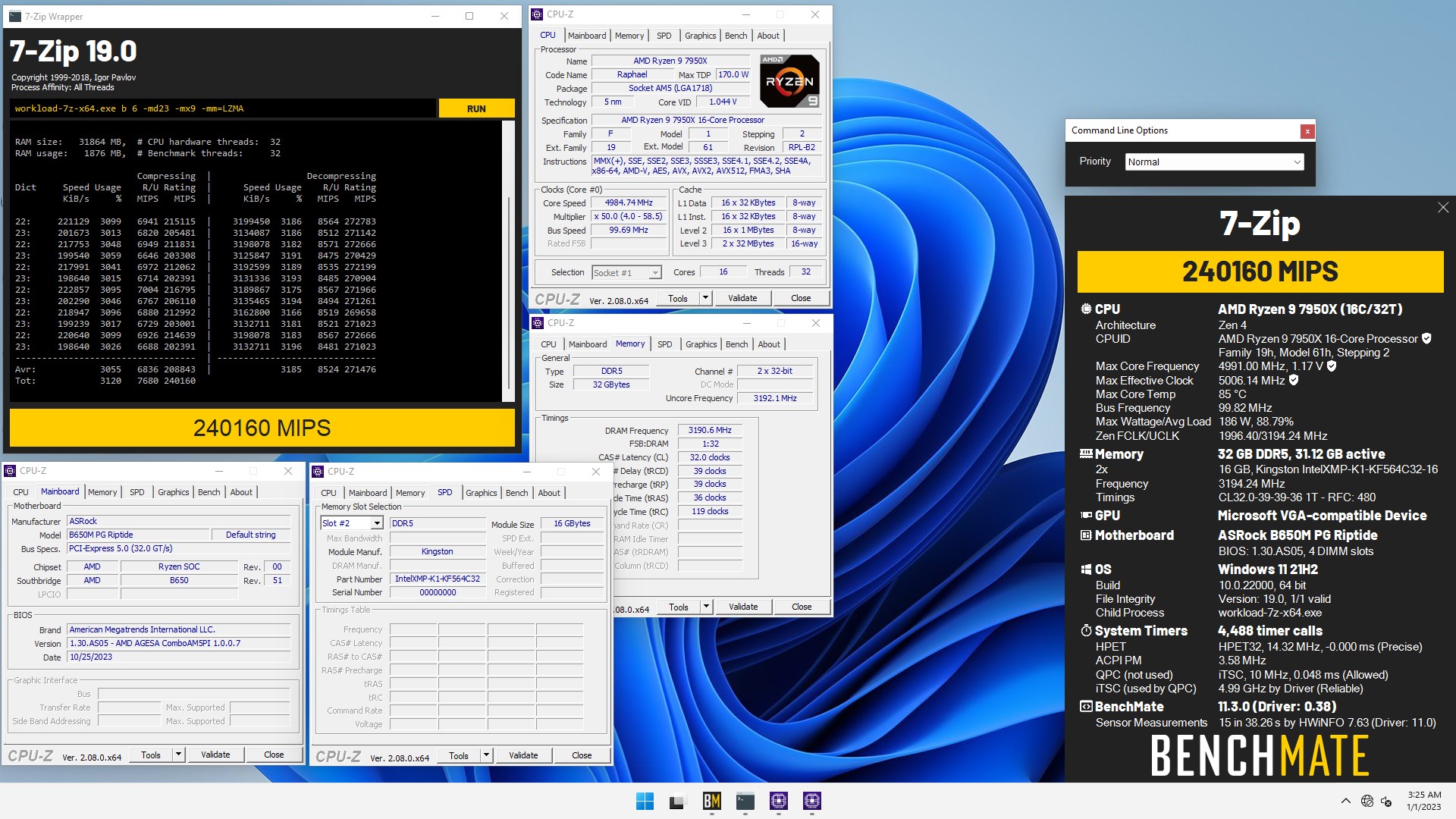Open the file explorer style taskbar icon

(x=678, y=801)
